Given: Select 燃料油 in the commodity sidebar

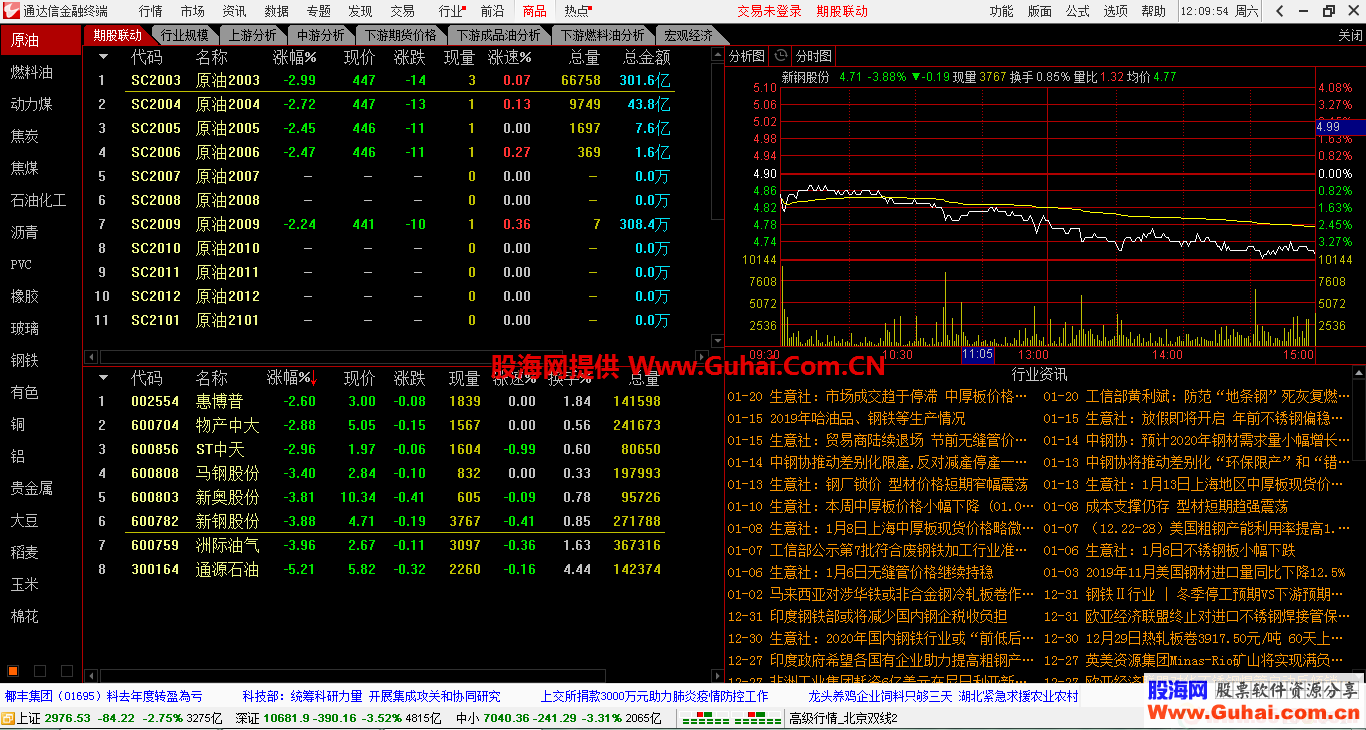Looking at the screenshot, I should point(32,72).
